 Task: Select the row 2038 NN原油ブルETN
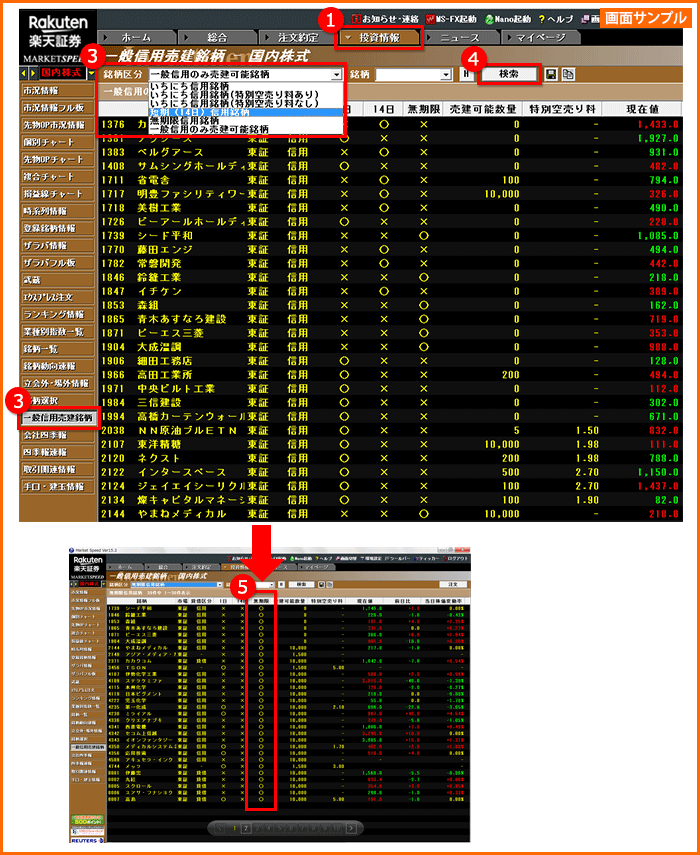(x=390, y=431)
